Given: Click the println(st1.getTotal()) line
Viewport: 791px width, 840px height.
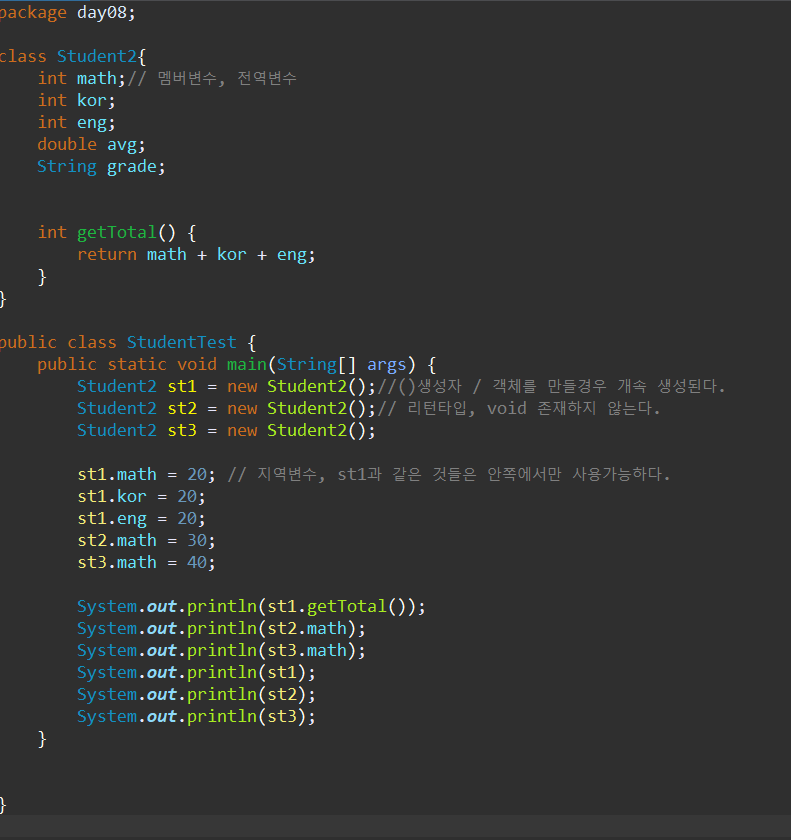Looking at the screenshot, I should (x=251, y=606).
